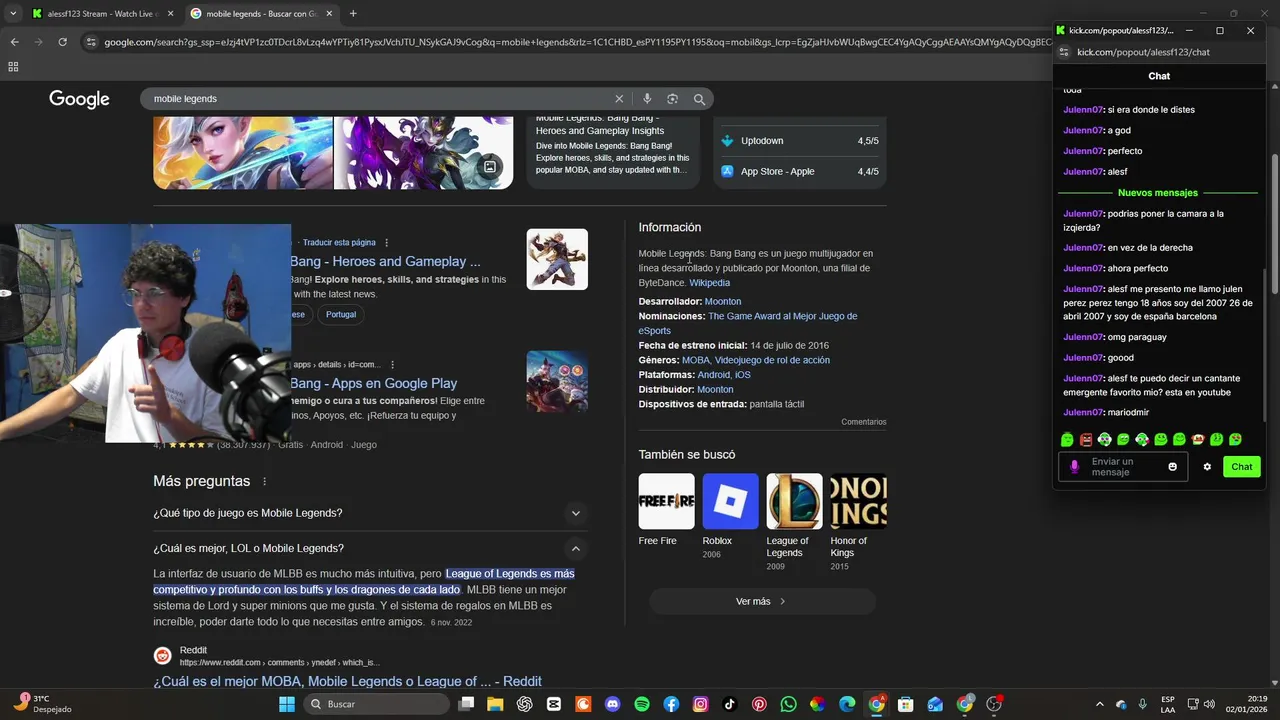Open App Store - Apple rating row
Image resolution: width=1280 pixels, height=720 pixels.
[x=800, y=171]
